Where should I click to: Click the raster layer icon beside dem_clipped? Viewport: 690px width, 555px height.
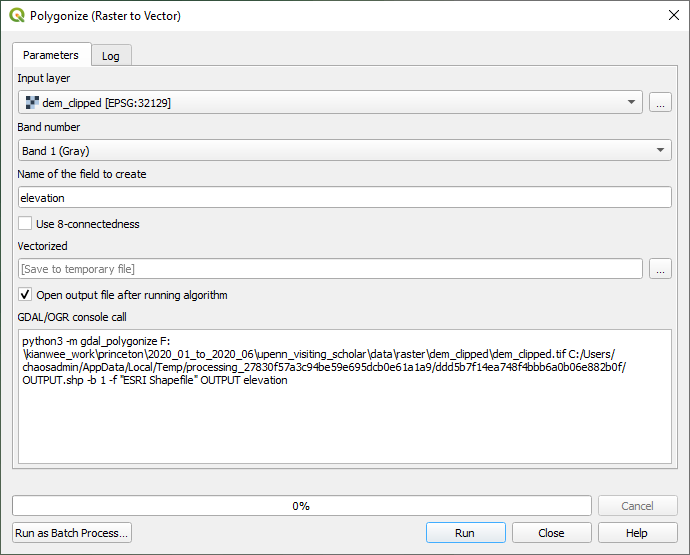click(x=32, y=102)
